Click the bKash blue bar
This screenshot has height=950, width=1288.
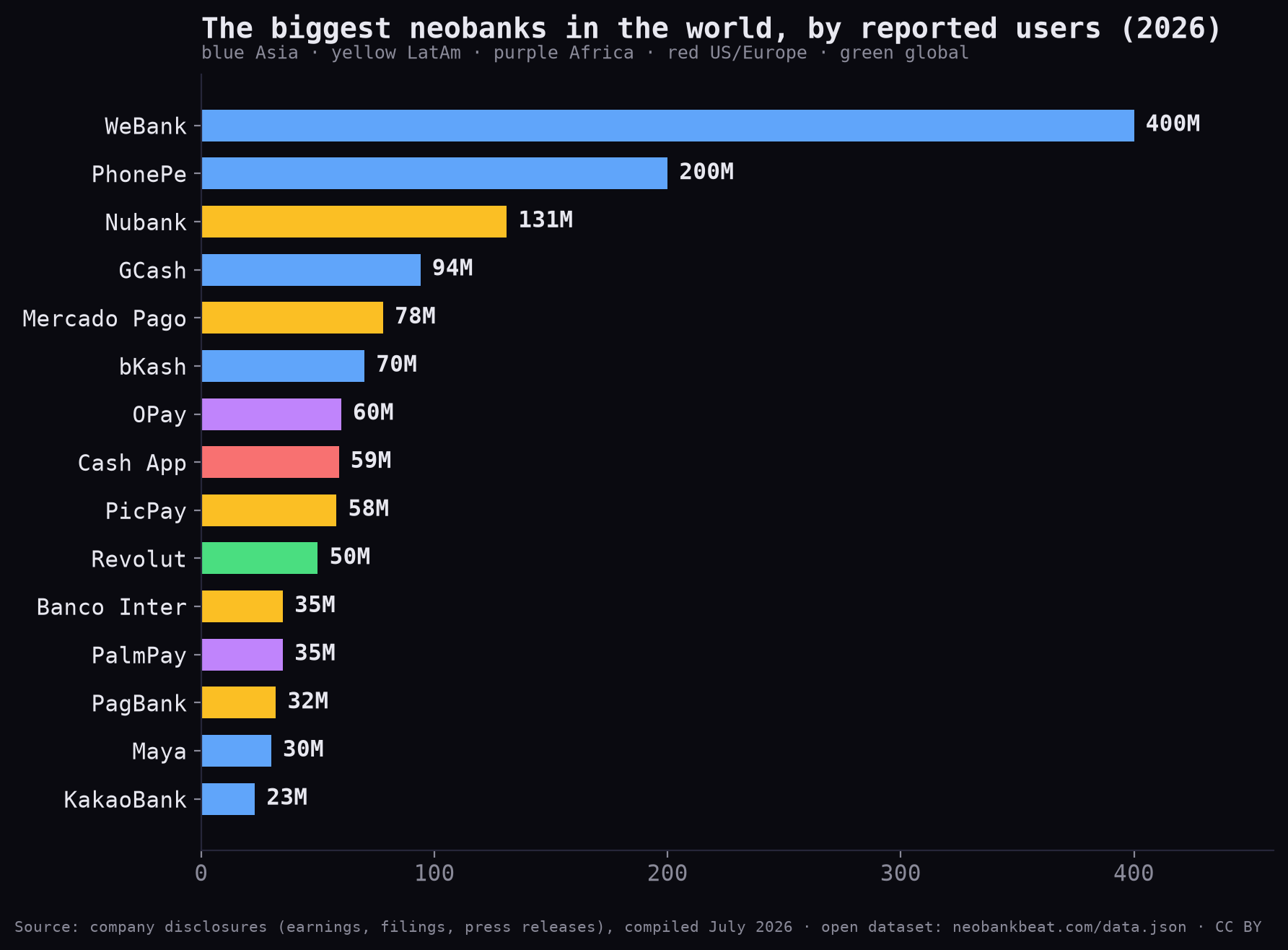[x=283, y=366]
